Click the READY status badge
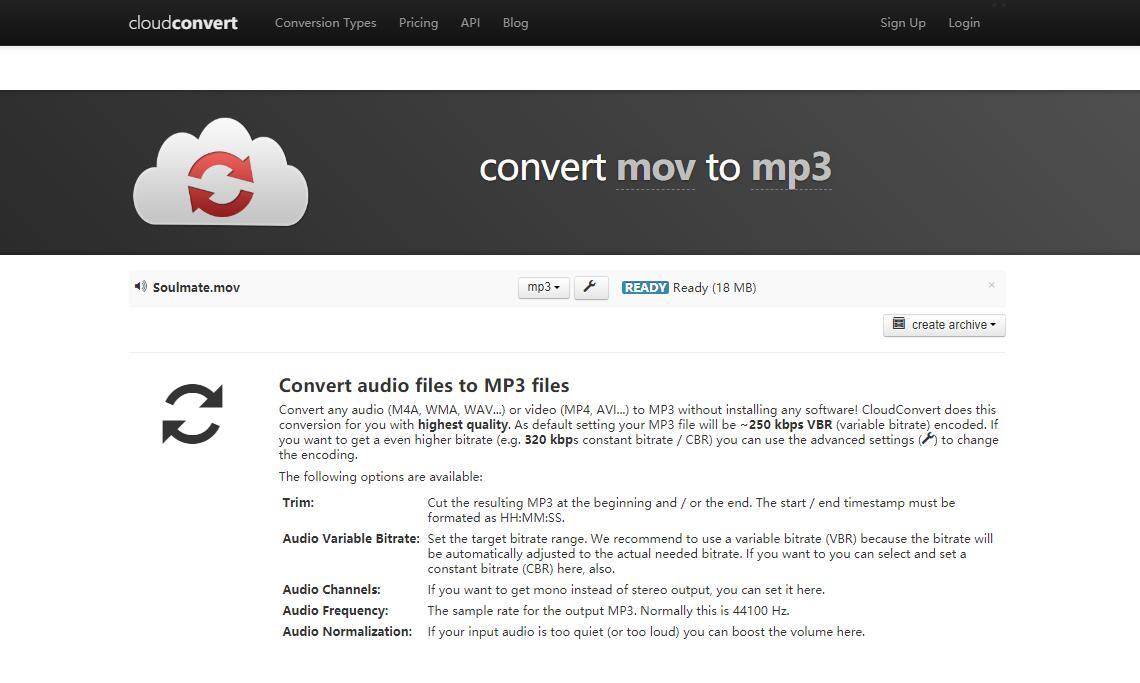The image size is (1140, 683). [x=645, y=287]
